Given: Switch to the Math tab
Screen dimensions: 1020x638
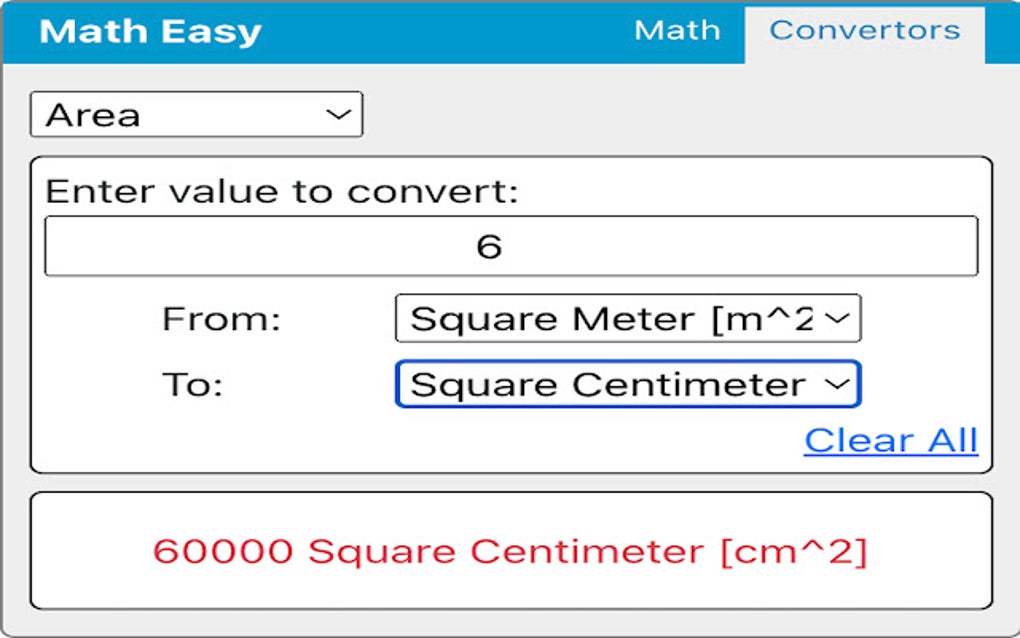Looking at the screenshot, I should [x=676, y=30].
